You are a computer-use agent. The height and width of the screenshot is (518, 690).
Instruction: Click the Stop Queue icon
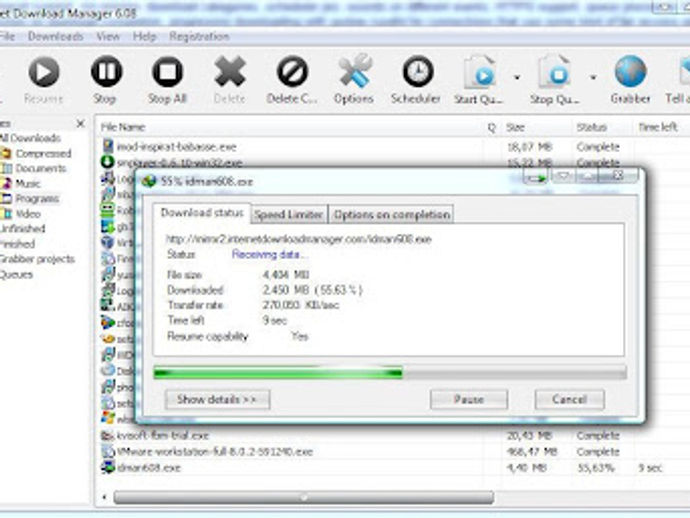(x=554, y=72)
